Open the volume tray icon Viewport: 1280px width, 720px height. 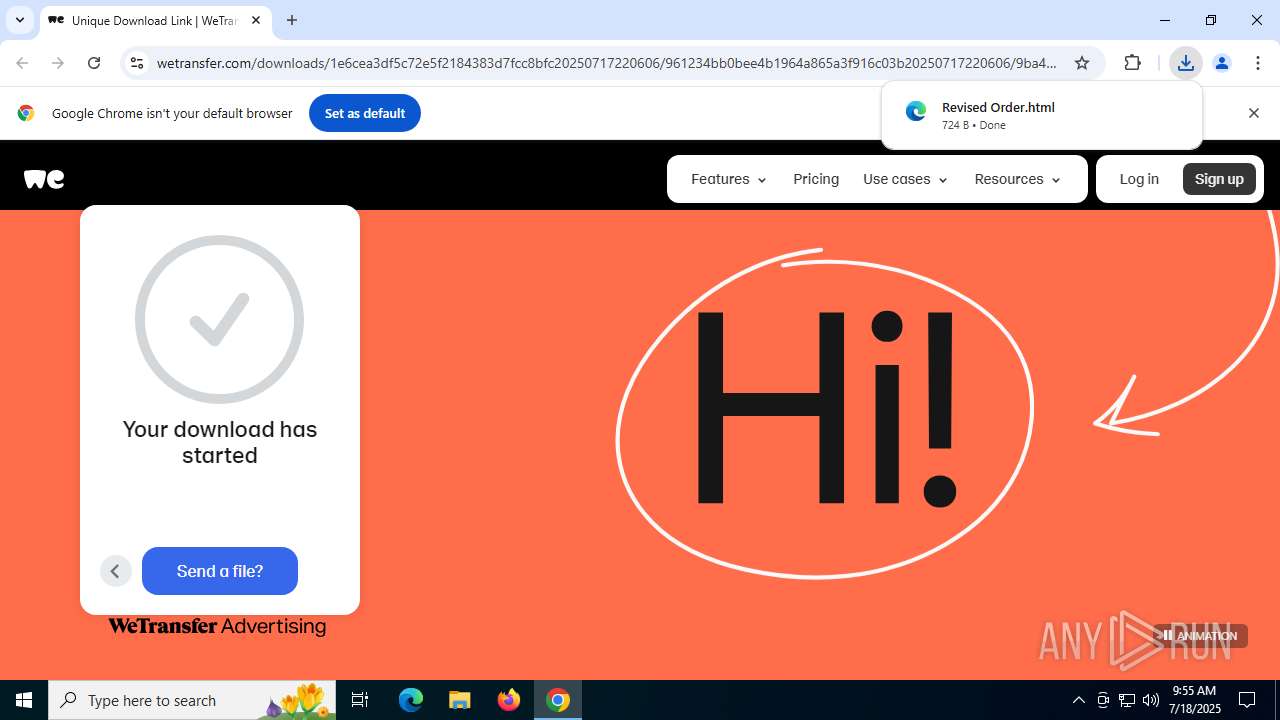1151,700
